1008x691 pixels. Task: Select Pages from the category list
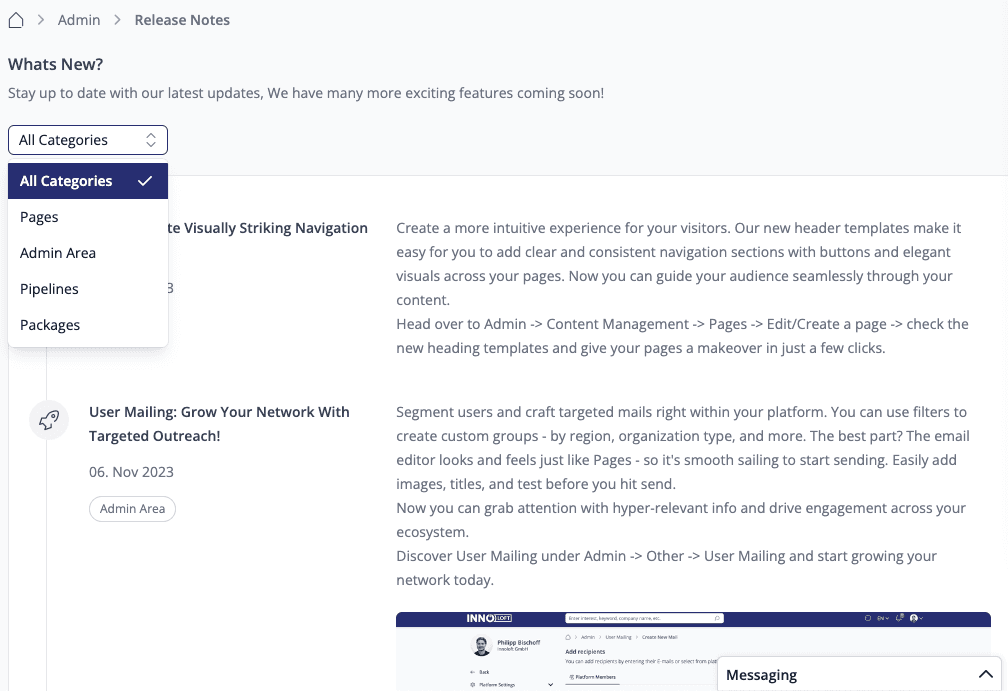40,217
